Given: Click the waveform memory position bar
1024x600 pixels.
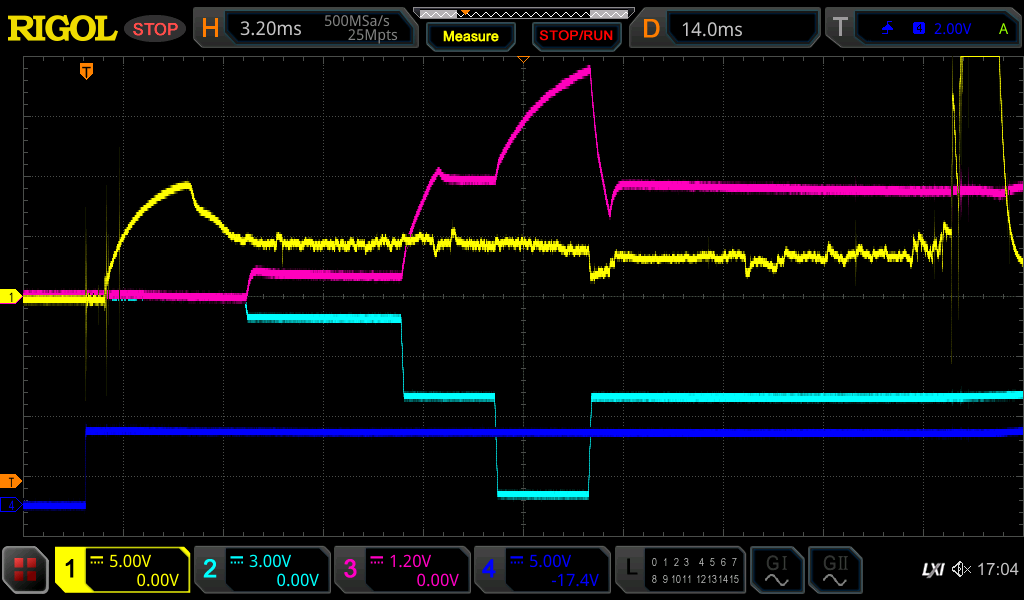Looking at the screenshot, I should (522, 14).
